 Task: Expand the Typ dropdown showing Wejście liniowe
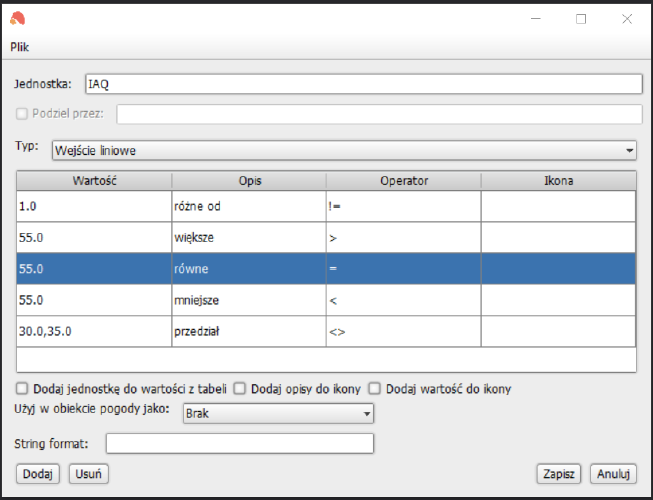(344, 150)
